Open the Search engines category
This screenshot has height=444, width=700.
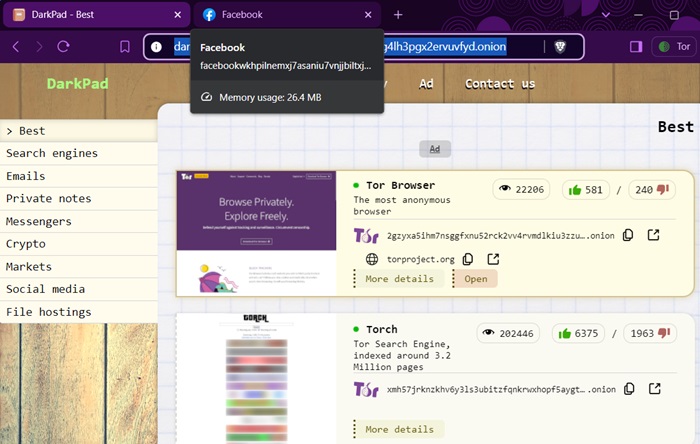pos(79,154)
